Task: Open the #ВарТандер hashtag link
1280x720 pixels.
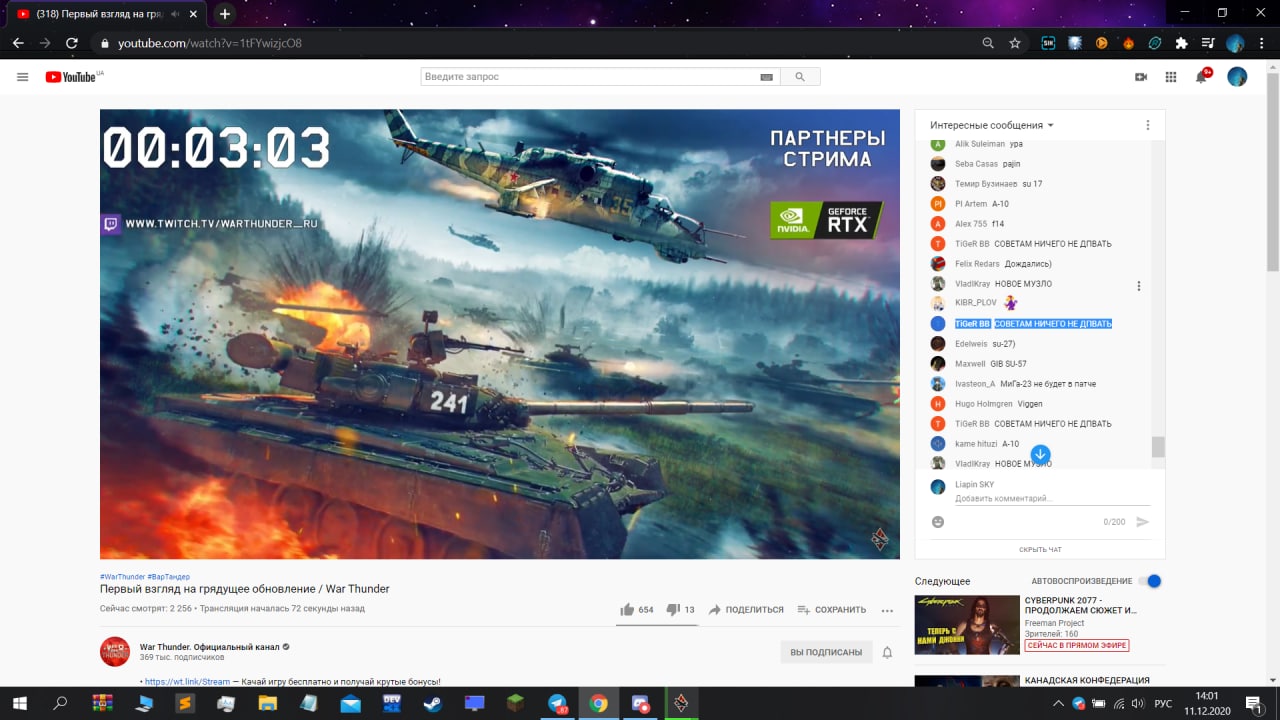Action: [x=169, y=577]
